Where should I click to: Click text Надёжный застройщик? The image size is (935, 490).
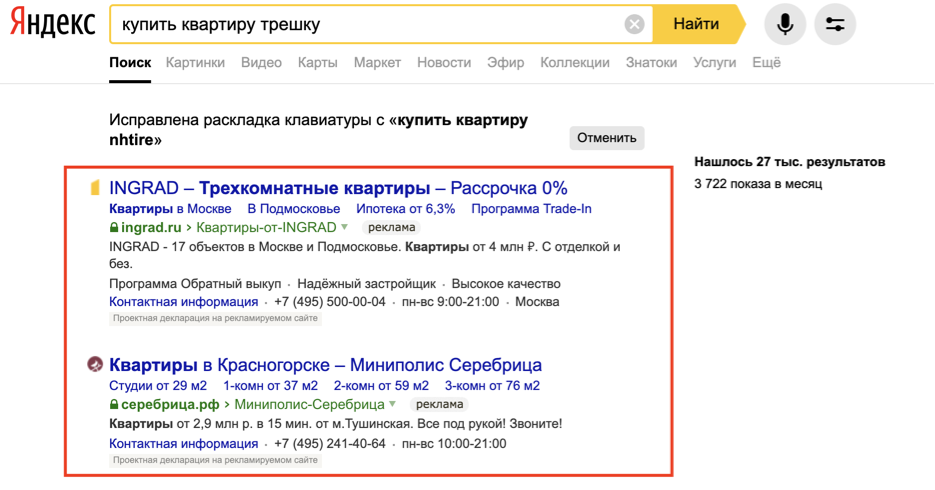366,284
